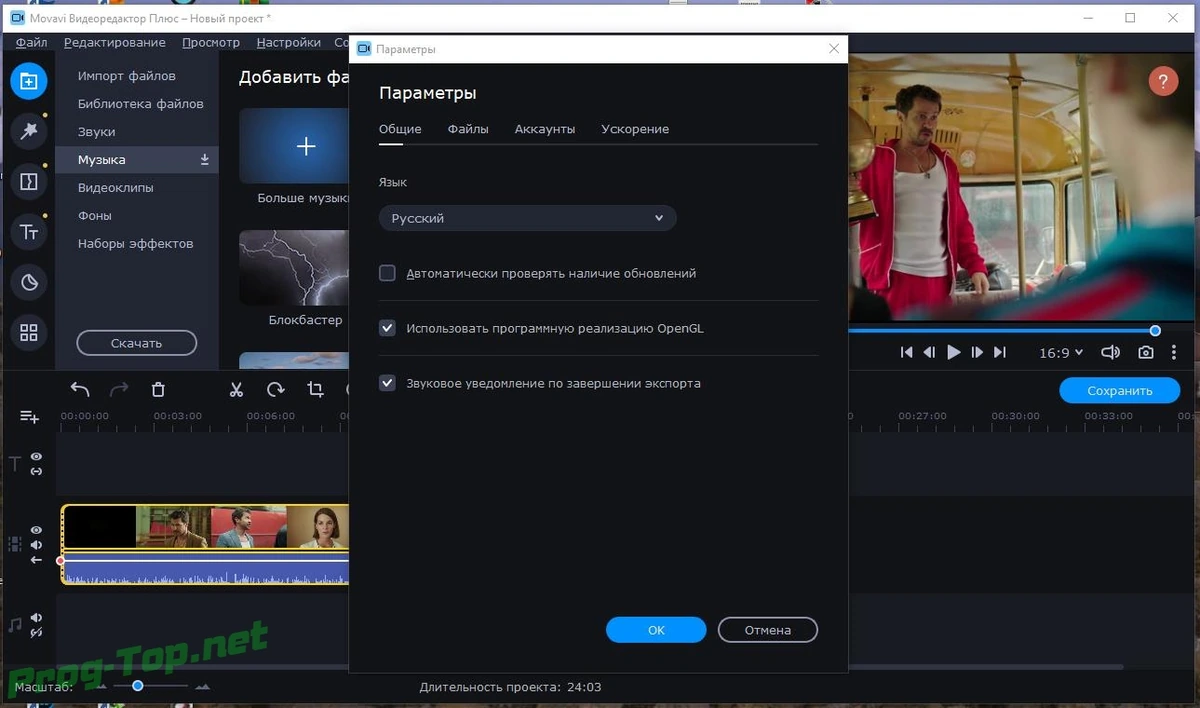Open the 16:9 aspect ratio dropdown
The image size is (1200, 708).
(x=1061, y=353)
